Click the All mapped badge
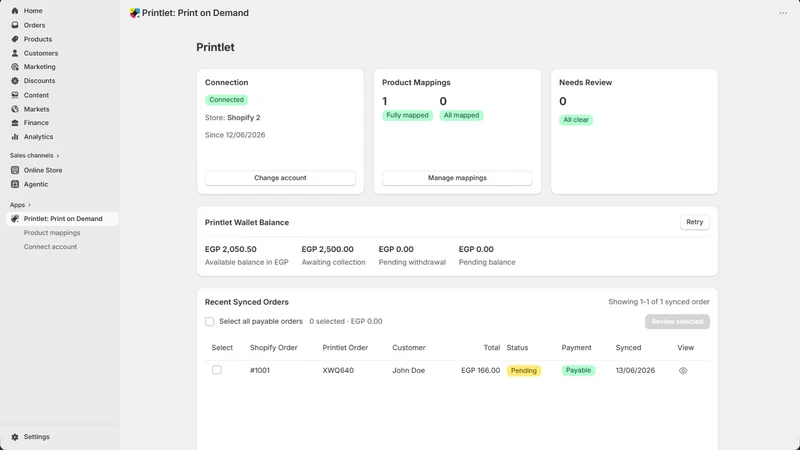Screen dimensions: 800x450 pos(461,115)
